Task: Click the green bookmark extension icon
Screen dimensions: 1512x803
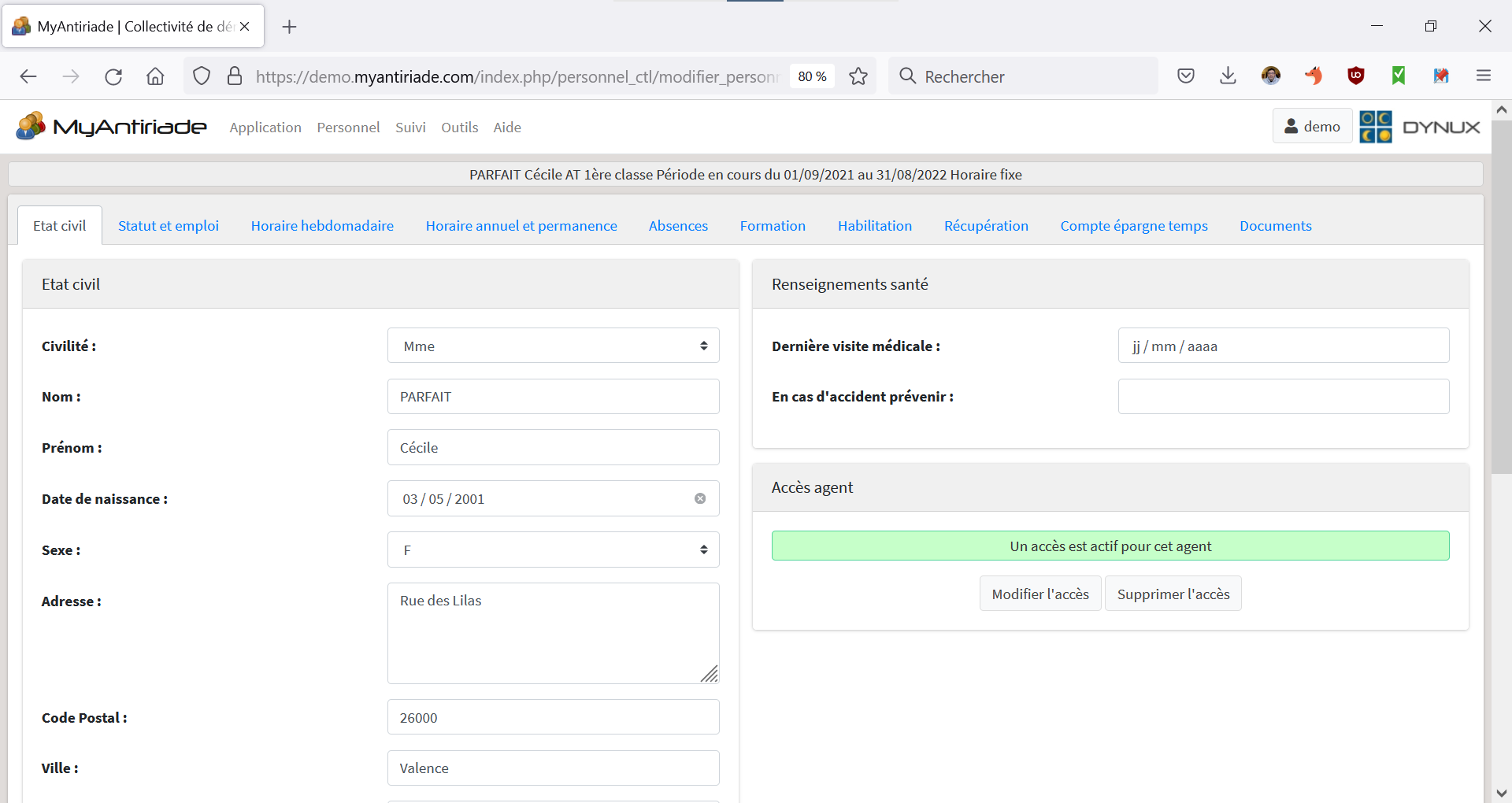Action: (x=1399, y=76)
